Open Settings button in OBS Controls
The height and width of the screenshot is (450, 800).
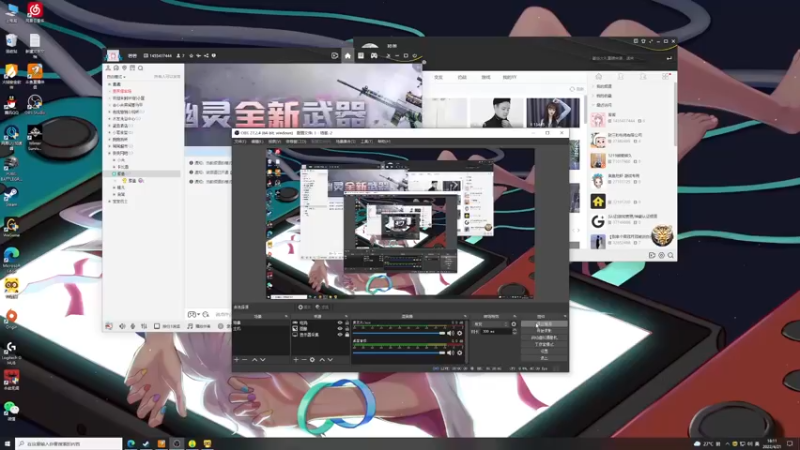[544, 351]
